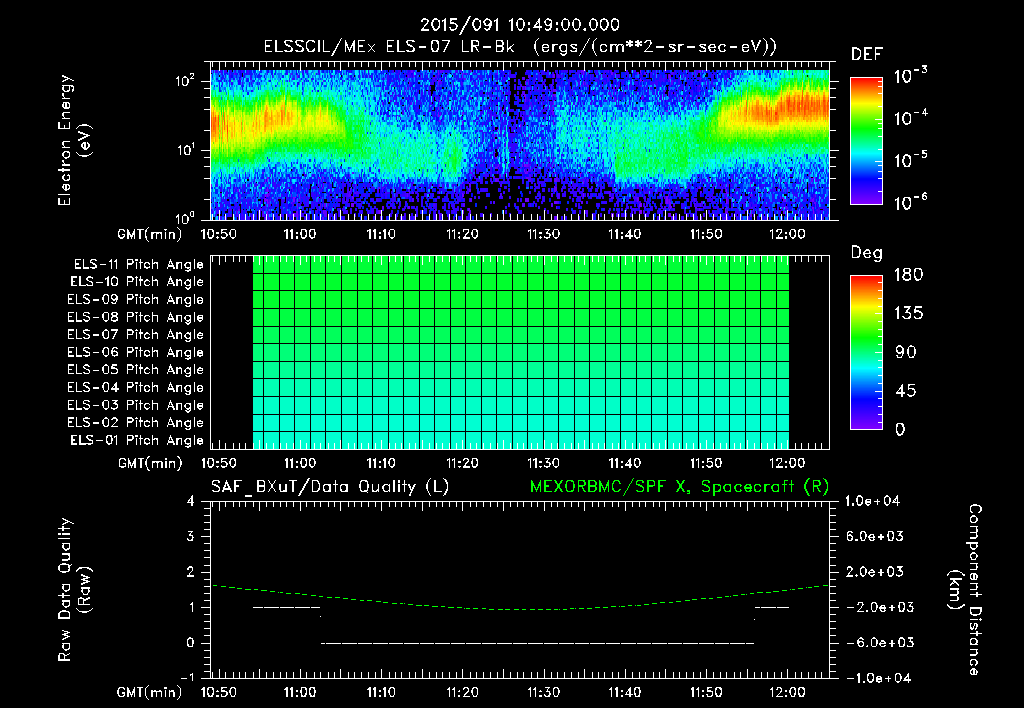
Task: Select the ELS-06 Pitch Angle row label
Action: click(136, 353)
